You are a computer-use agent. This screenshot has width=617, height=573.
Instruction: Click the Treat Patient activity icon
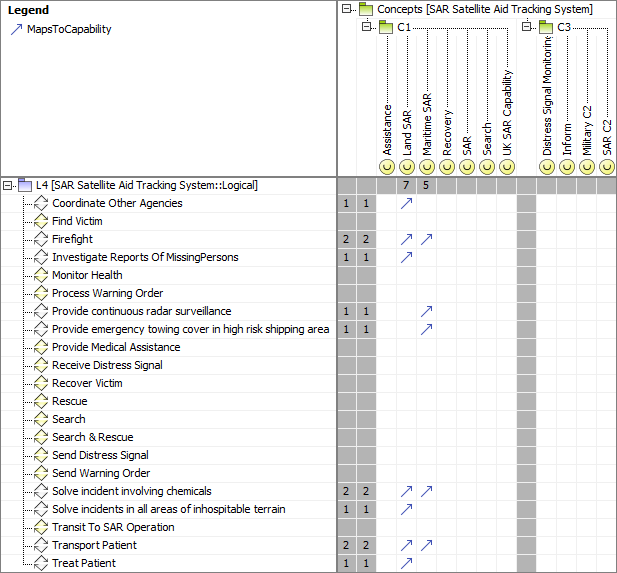click(41, 563)
